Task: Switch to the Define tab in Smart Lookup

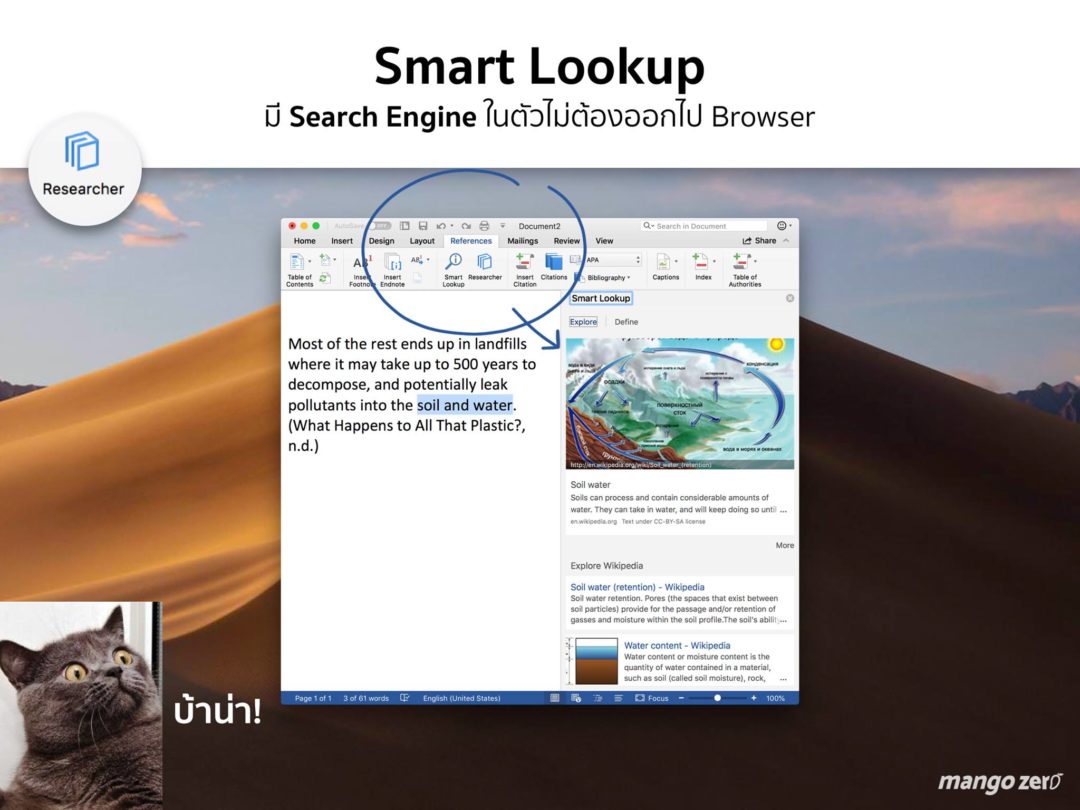Action: pos(626,322)
